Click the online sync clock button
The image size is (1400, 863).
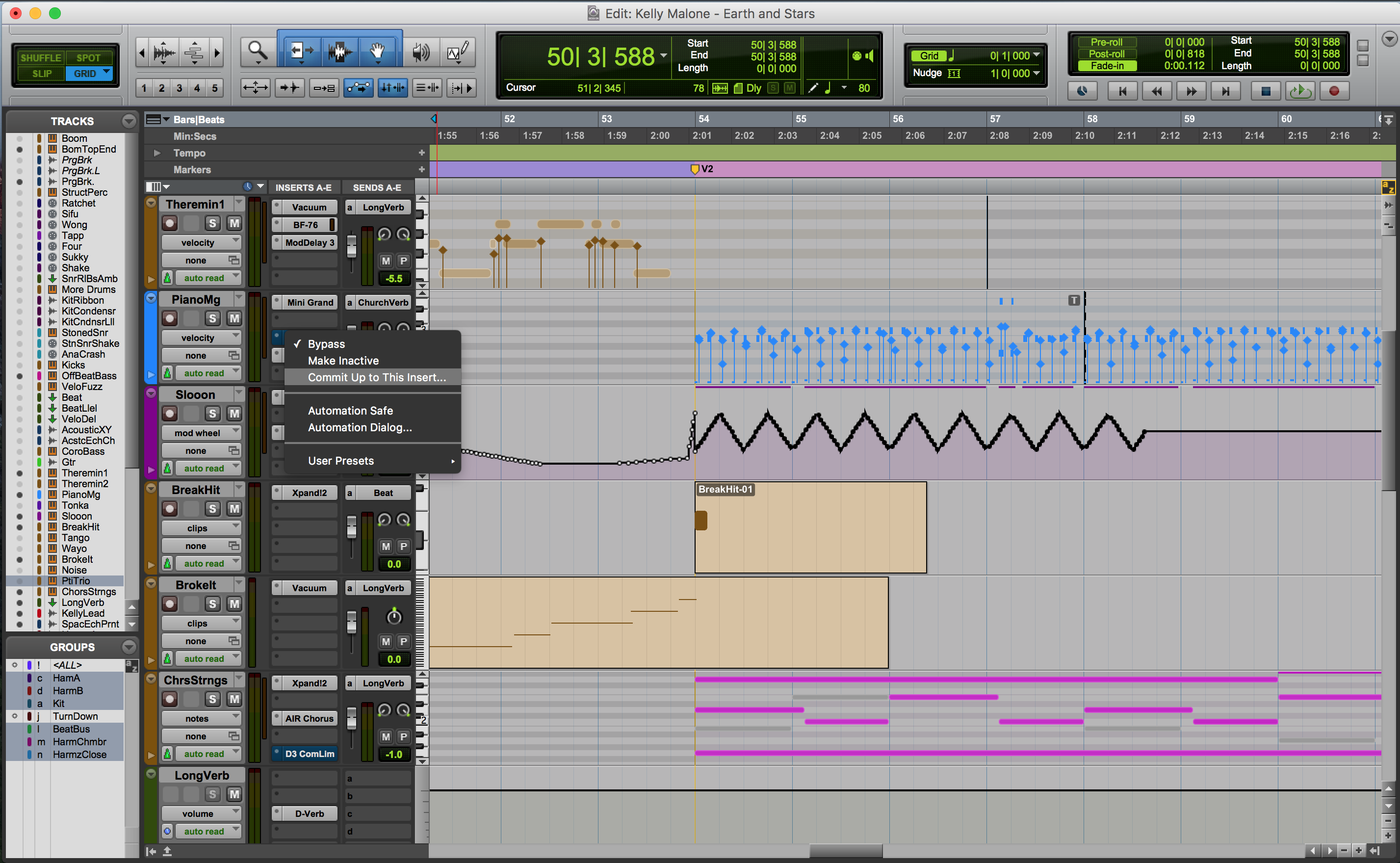[x=1082, y=91]
